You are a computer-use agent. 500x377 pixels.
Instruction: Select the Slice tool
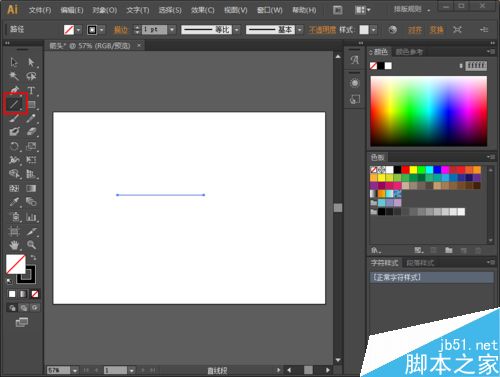pyautogui.click(x=31, y=231)
